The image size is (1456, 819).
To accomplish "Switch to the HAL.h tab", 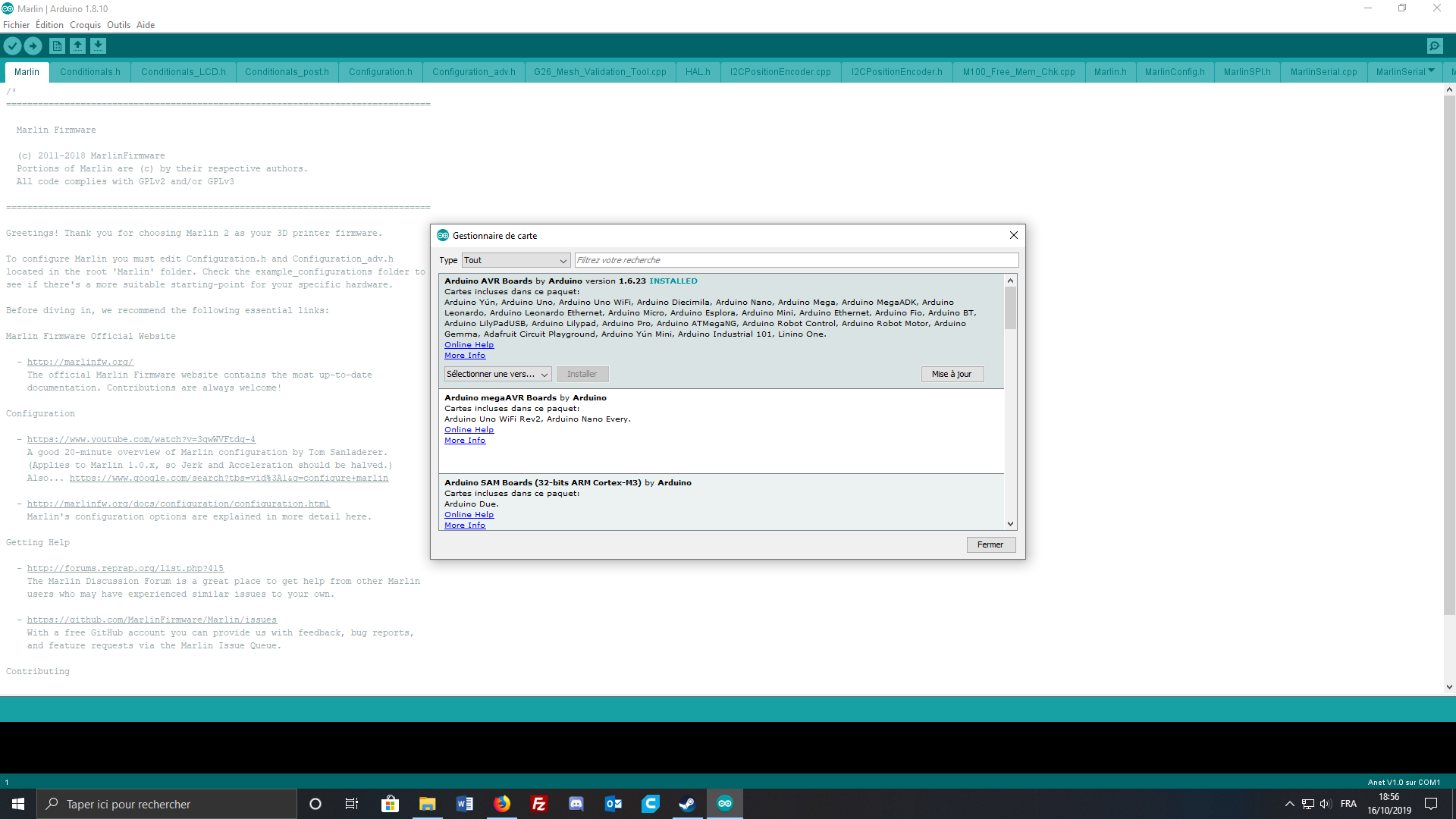I will 698,72.
